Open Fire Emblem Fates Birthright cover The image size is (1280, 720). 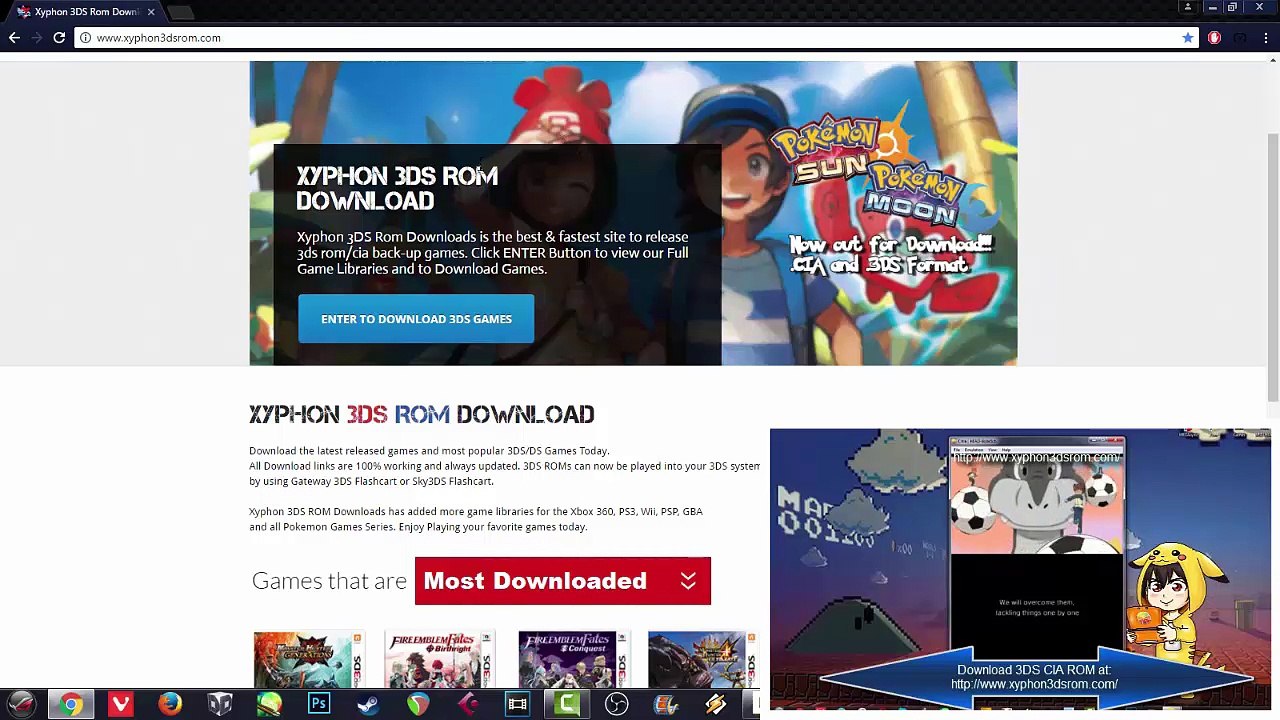[440, 659]
